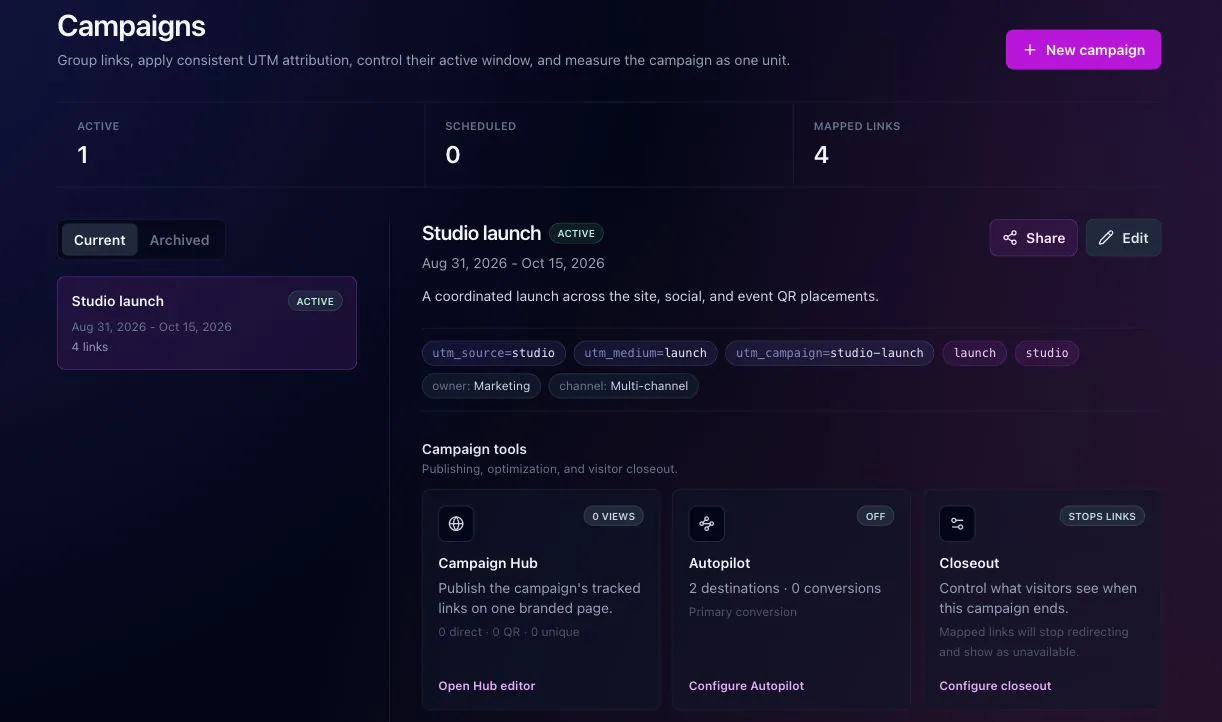Click the Campaigns page heading
The height and width of the screenshot is (722, 1222).
click(x=131, y=26)
